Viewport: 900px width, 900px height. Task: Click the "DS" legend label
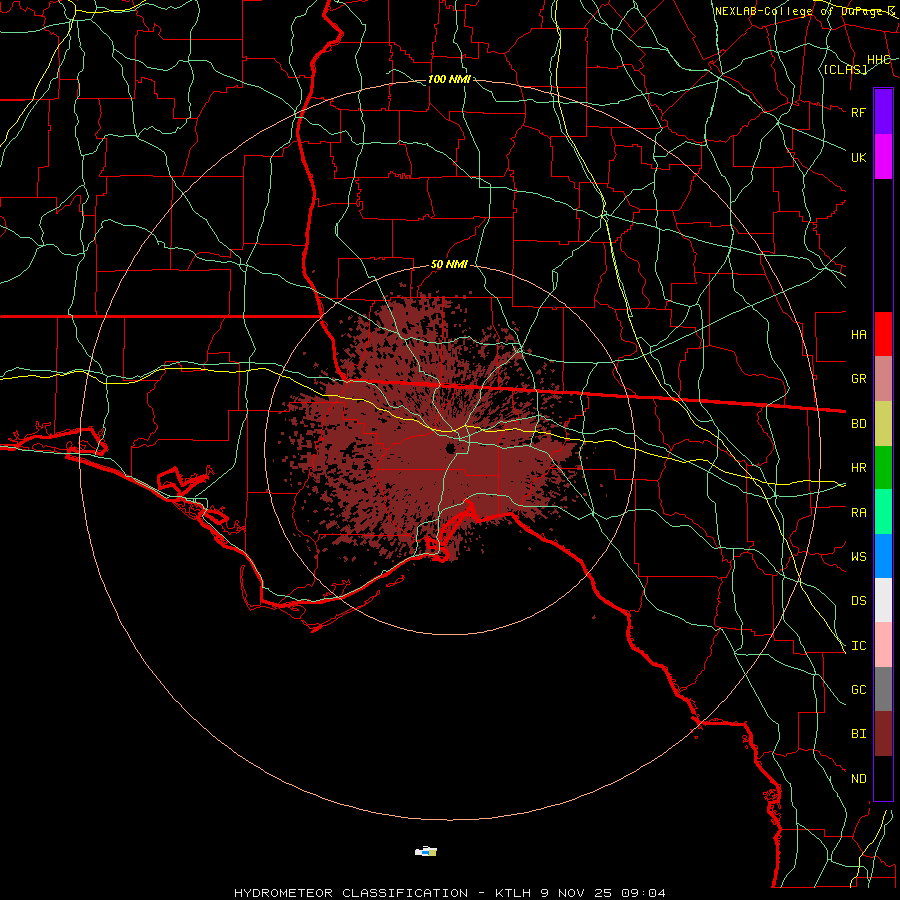(x=858, y=601)
